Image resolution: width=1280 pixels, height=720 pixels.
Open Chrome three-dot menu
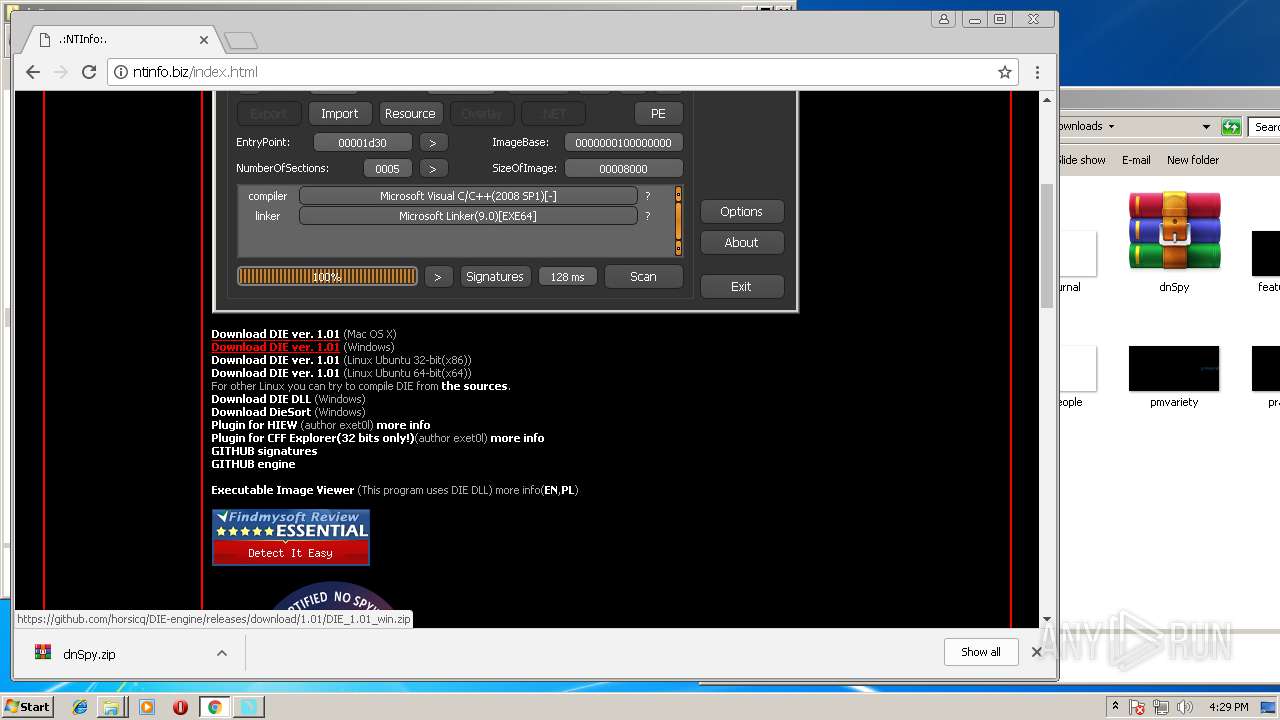pyautogui.click(x=1037, y=72)
